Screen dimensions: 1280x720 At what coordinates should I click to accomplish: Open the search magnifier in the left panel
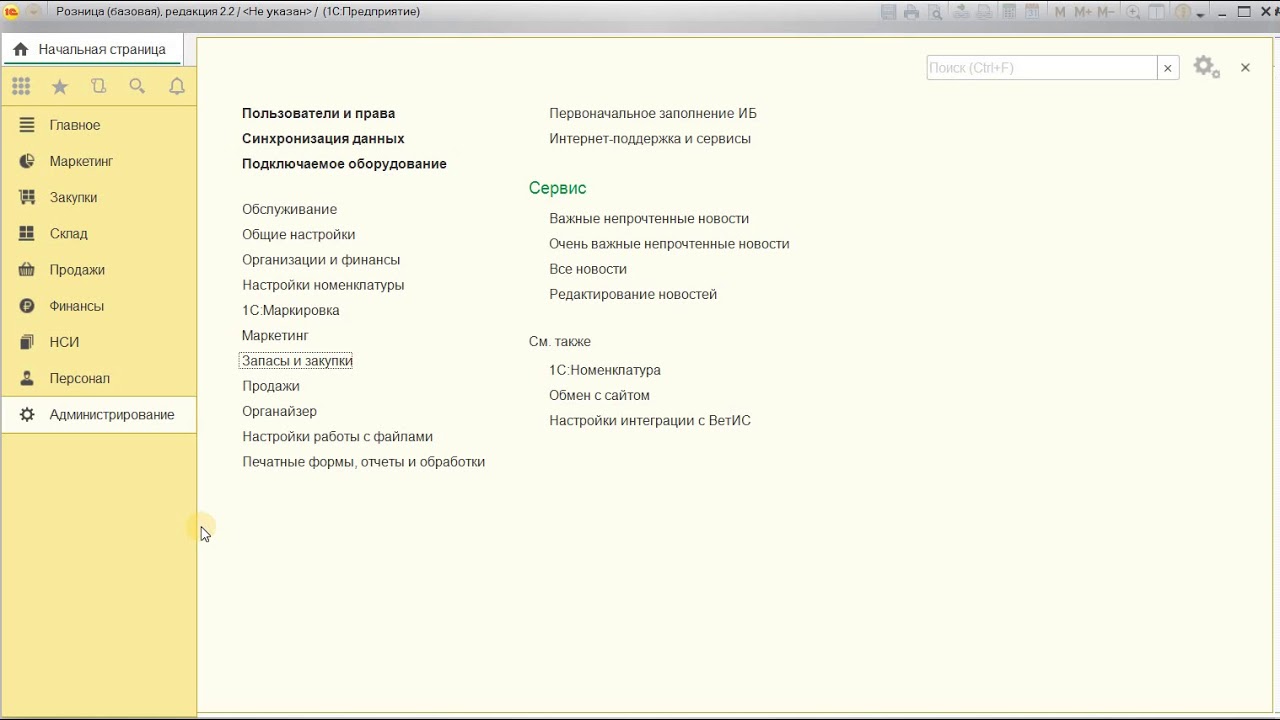pyautogui.click(x=138, y=87)
